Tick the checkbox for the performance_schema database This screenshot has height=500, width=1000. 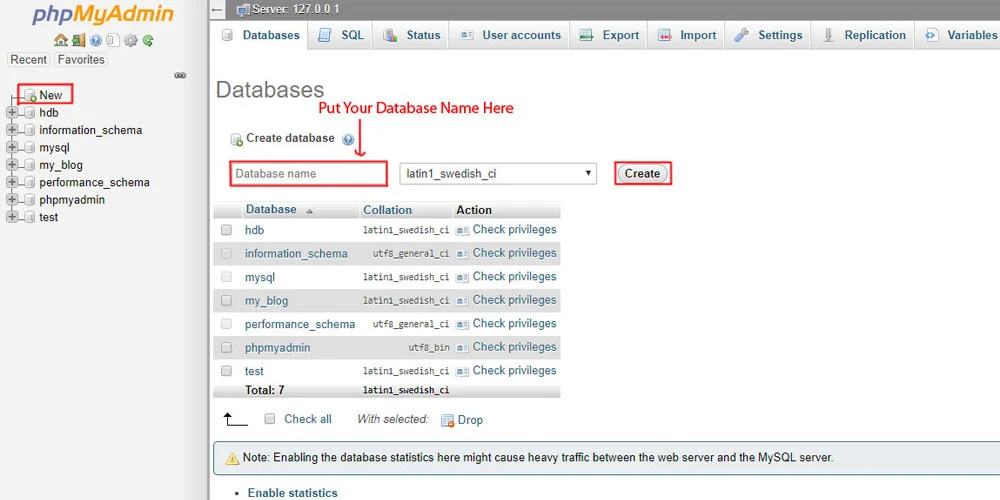[226, 324]
